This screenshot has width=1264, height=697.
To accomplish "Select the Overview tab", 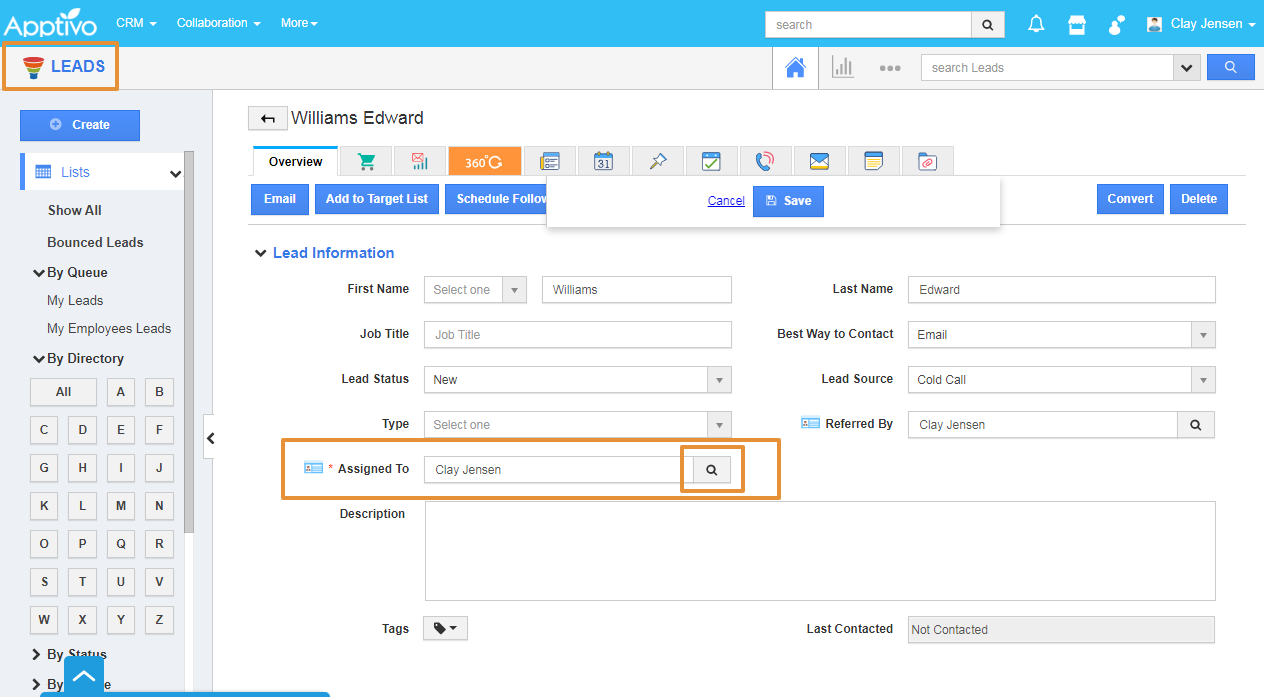I will tap(295, 162).
